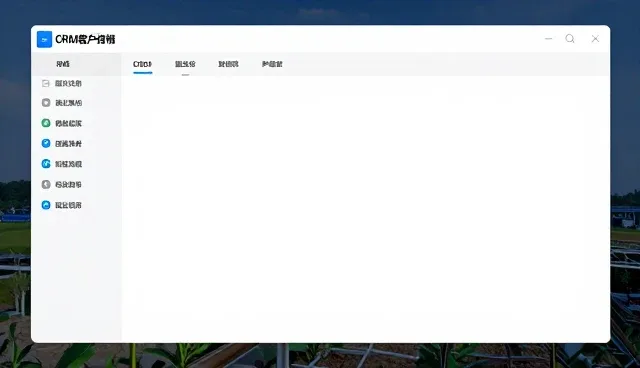Open the fourth sidebar item with blue checkmark icon
Image resolution: width=640 pixels, height=368 pixels.
tap(62, 144)
